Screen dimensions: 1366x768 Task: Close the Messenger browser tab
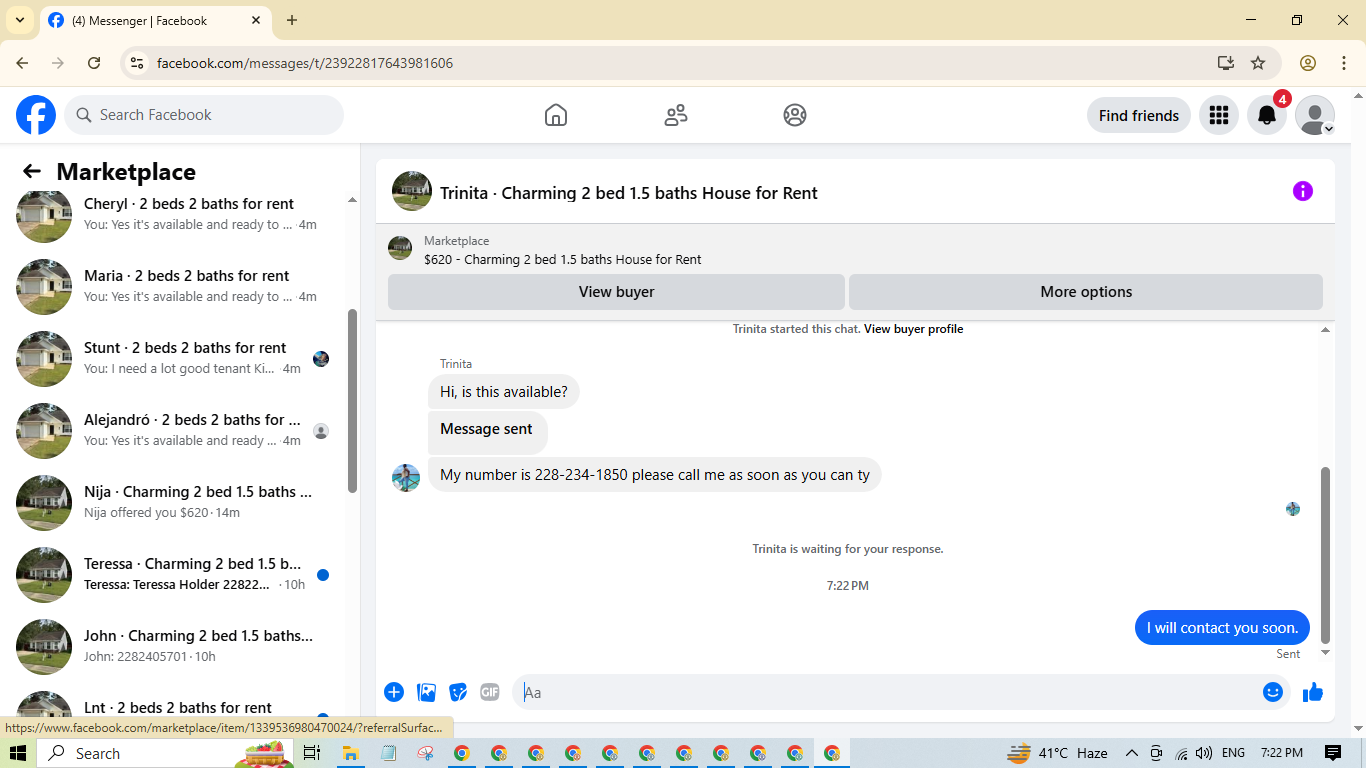(256, 20)
